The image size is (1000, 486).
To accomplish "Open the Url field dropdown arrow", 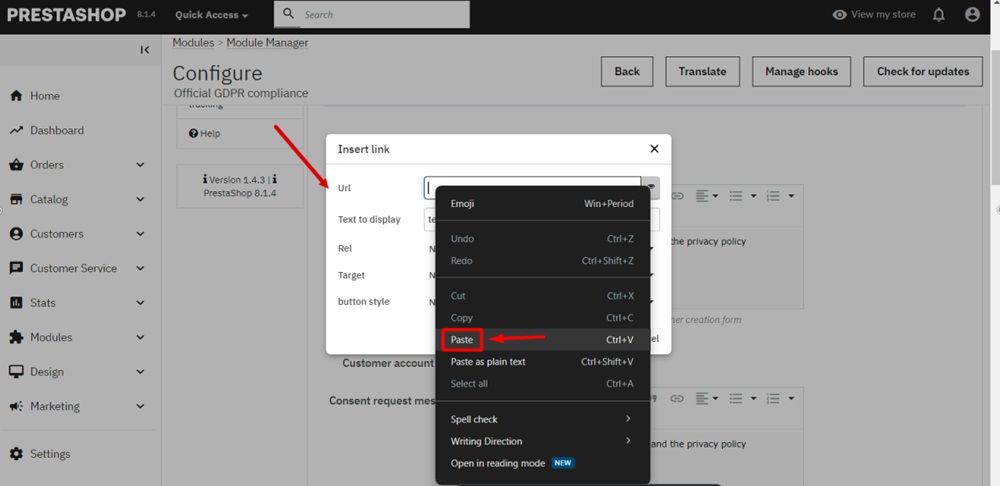I will (x=651, y=188).
